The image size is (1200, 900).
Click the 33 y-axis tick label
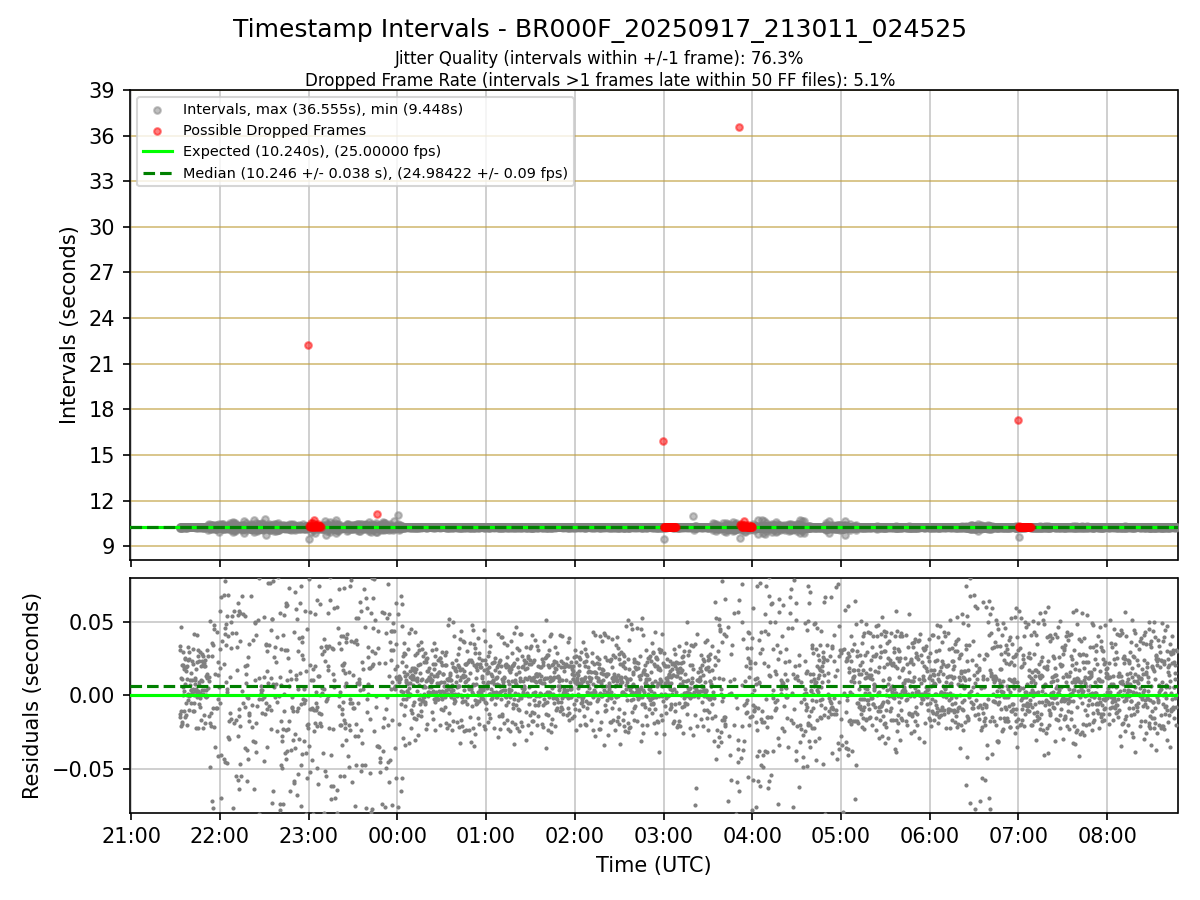pos(102,182)
